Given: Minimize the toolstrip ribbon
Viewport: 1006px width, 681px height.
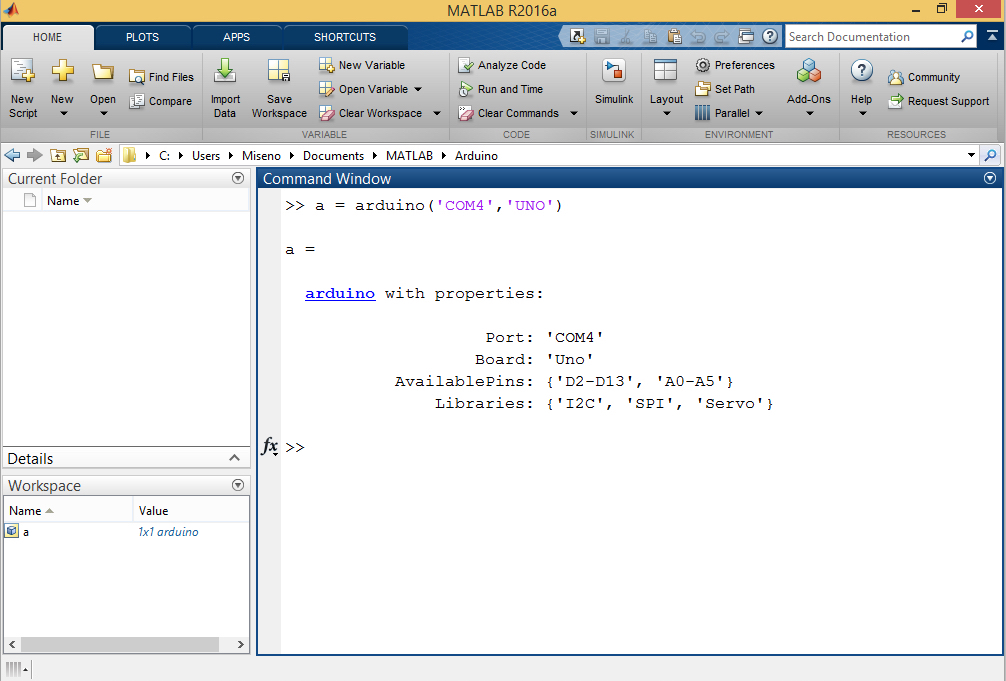Looking at the screenshot, I should pos(992,37).
